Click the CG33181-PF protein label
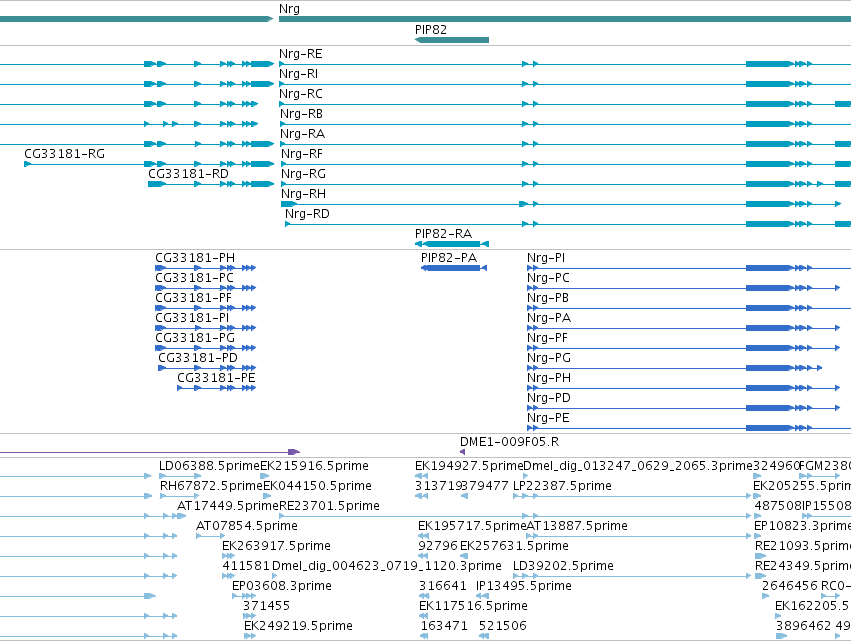851x641 pixels. (x=193, y=298)
